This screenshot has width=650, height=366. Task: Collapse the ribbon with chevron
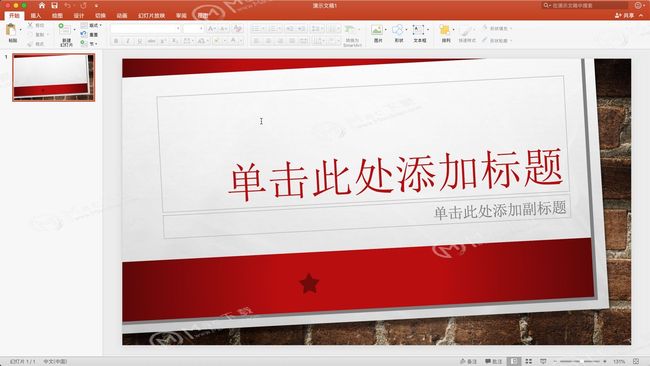tap(641, 15)
